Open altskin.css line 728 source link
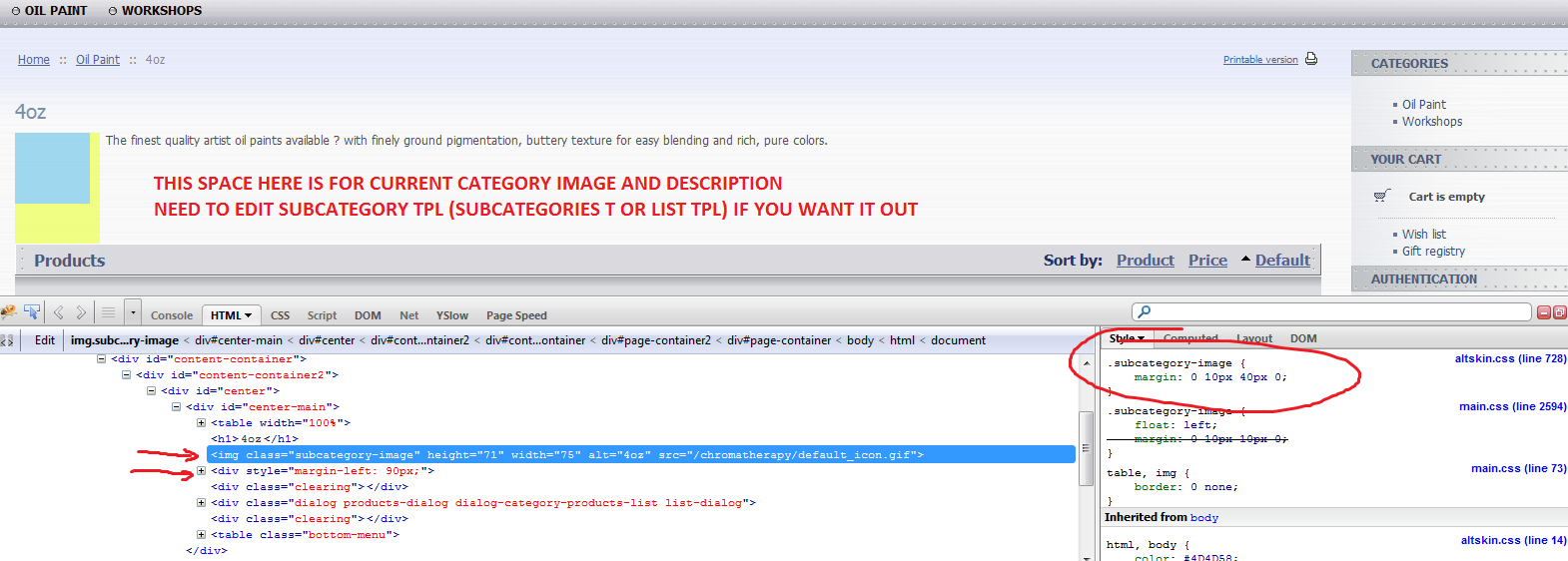The height and width of the screenshot is (561, 1568). click(x=1510, y=358)
